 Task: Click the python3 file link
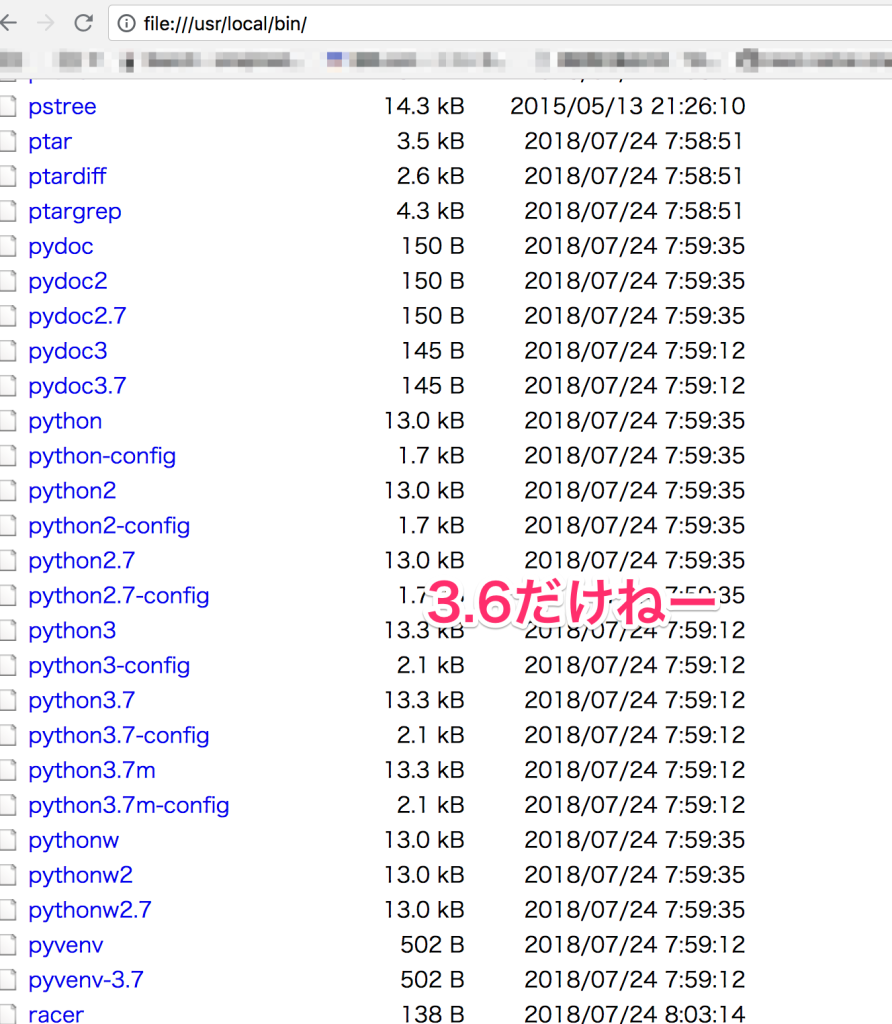click(x=72, y=631)
